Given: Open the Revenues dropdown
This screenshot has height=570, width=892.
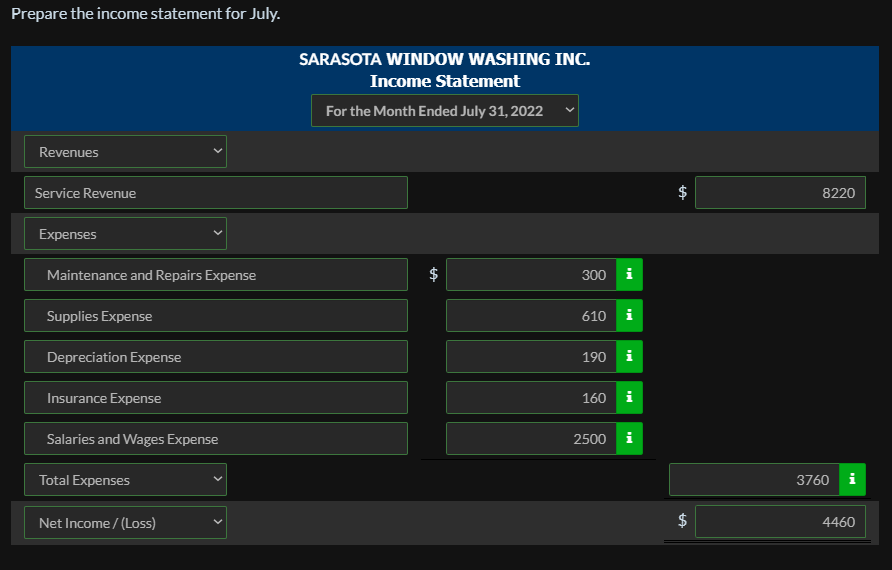Looking at the screenshot, I should click(x=125, y=152).
